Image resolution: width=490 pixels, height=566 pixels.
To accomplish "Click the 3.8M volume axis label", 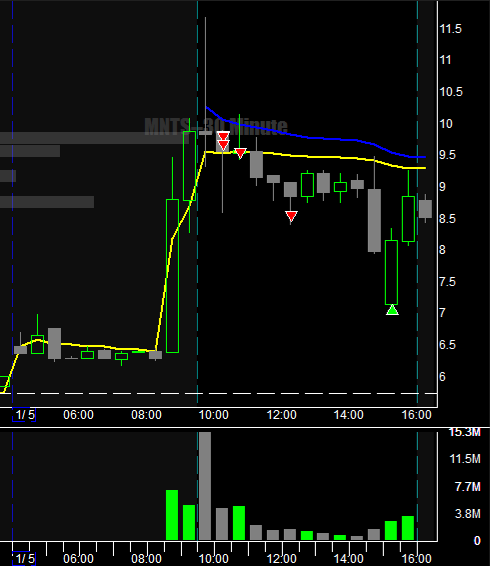I will tap(468, 513).
